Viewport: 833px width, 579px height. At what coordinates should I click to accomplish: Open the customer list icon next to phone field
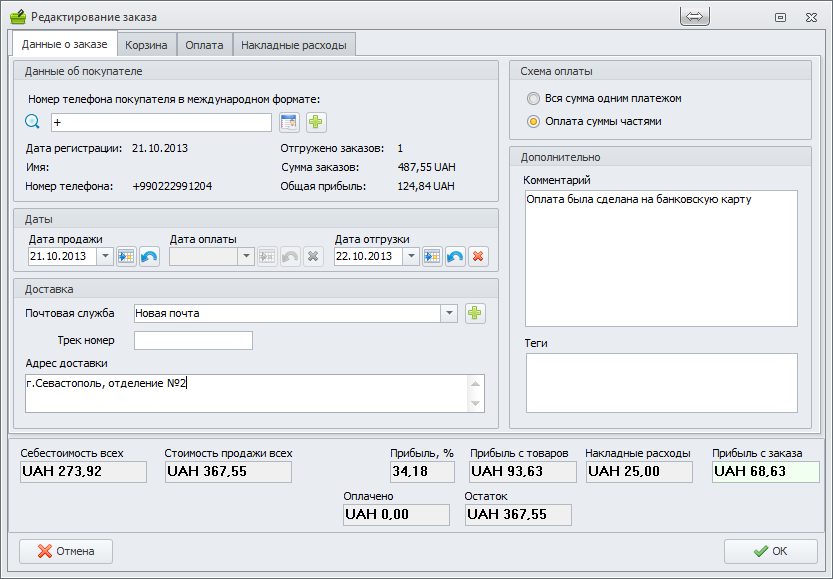[289, 122]
